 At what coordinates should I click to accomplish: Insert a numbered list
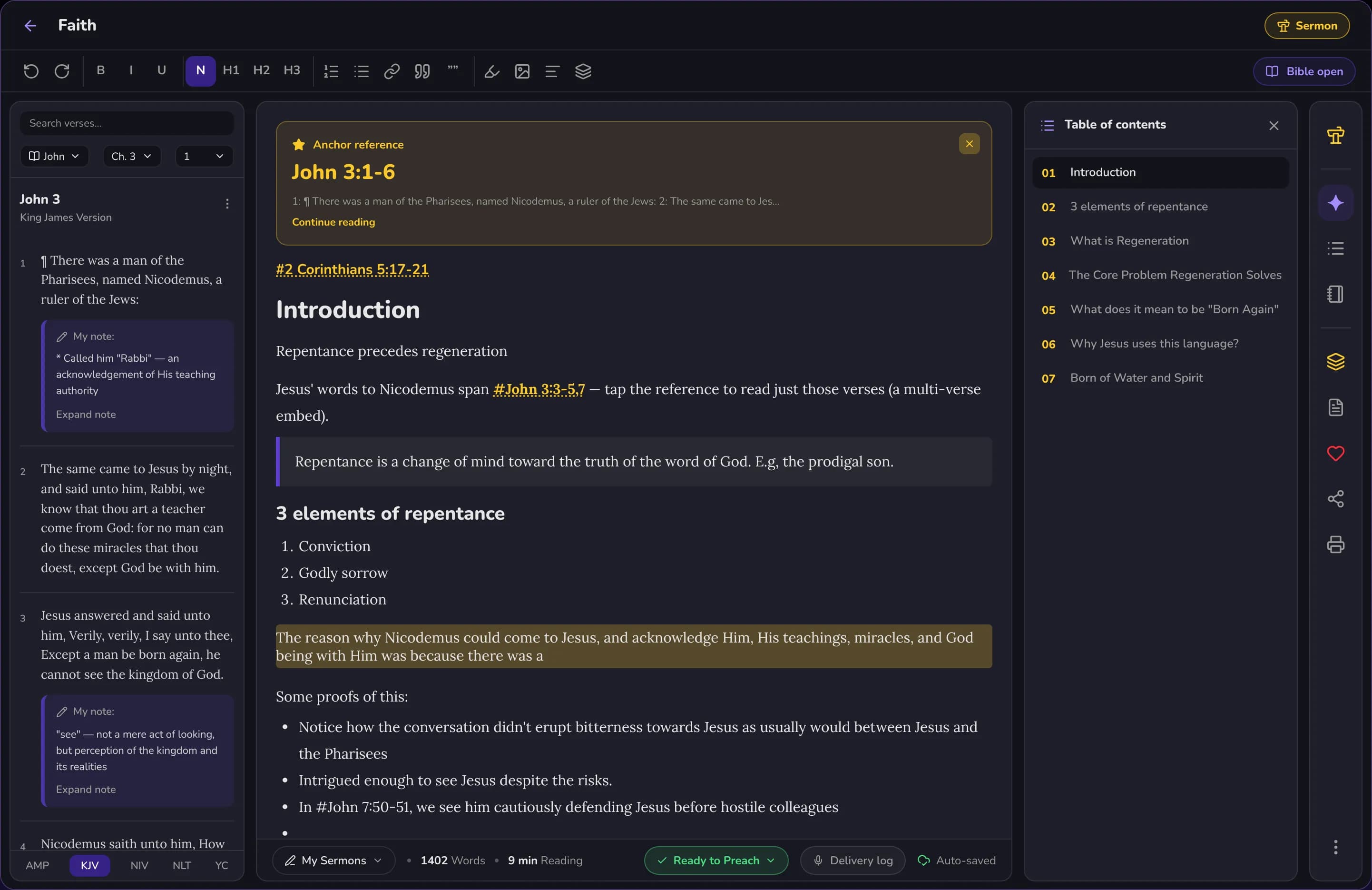tap(331, 71)
